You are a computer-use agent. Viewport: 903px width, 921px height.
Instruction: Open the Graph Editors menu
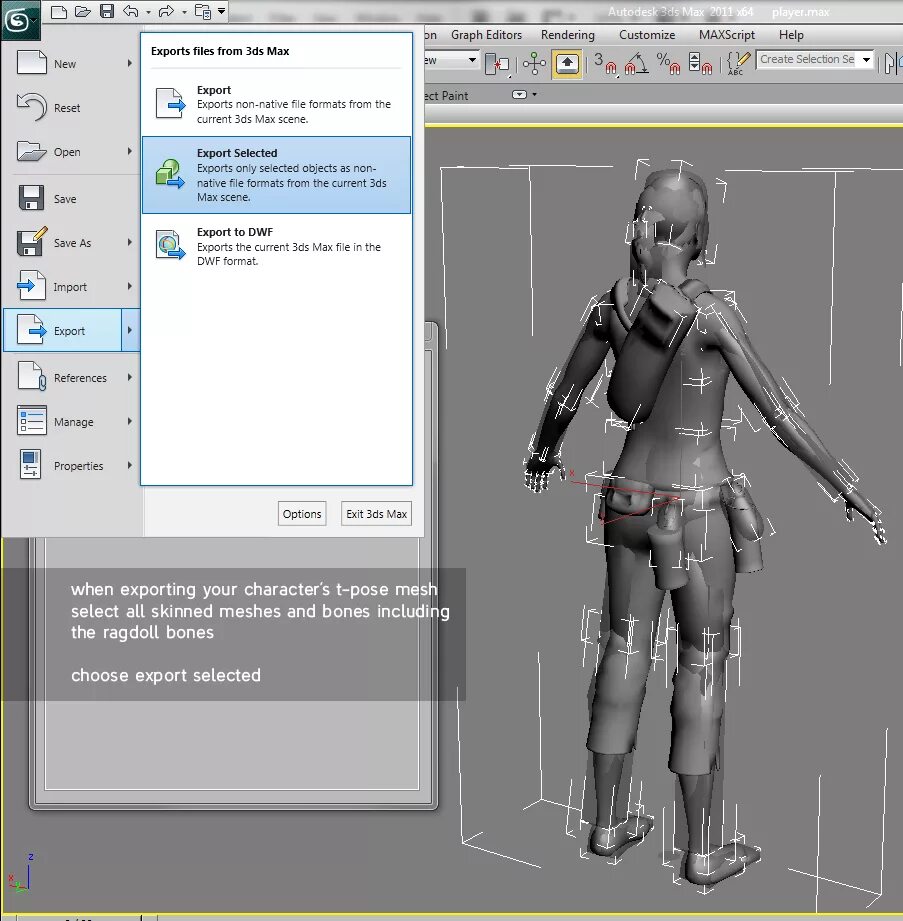[x=486, y=35]
